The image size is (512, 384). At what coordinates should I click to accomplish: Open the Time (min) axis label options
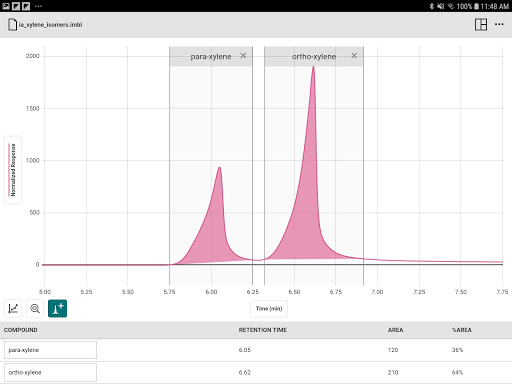tap(269, 309)
